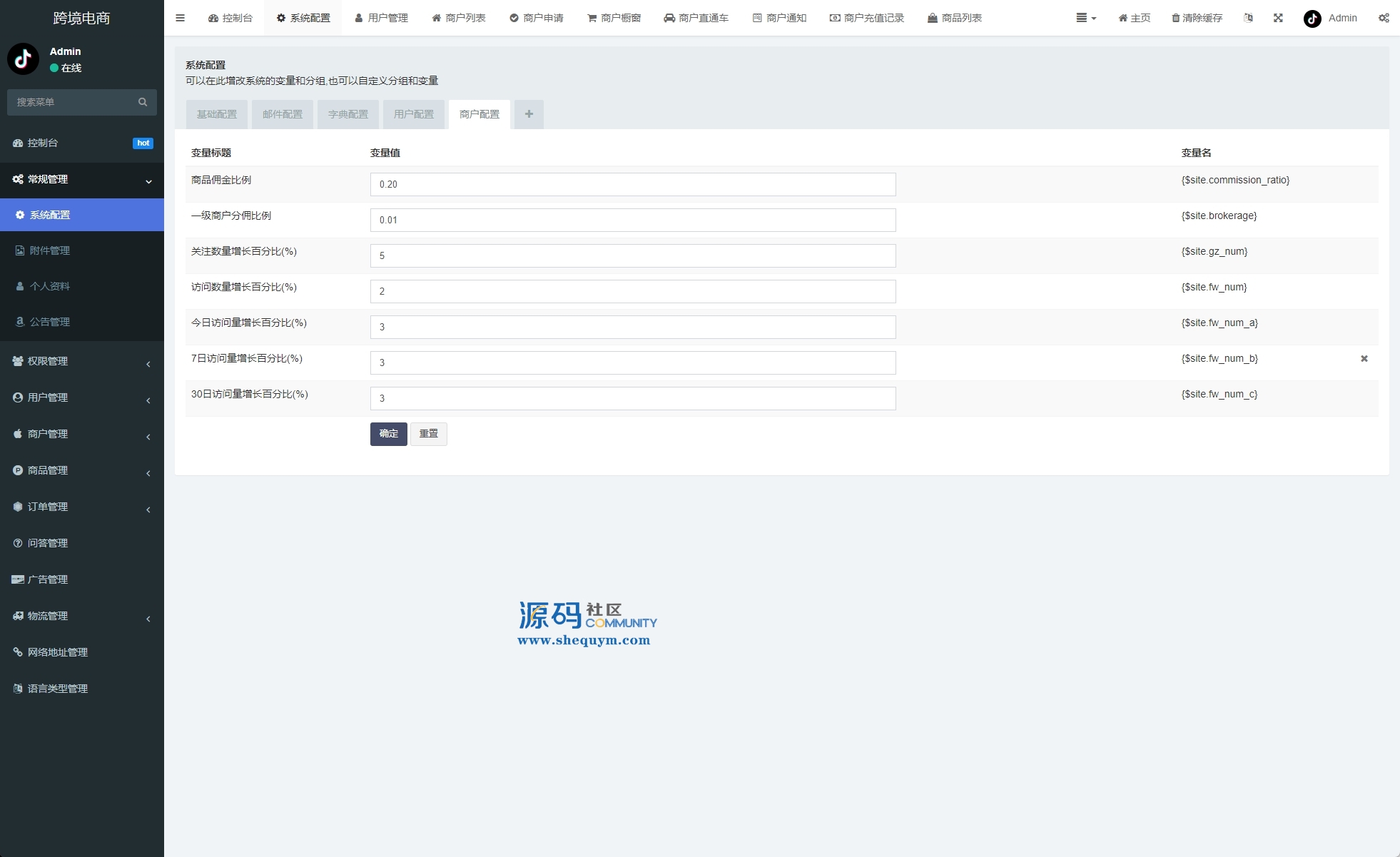Open 字典配置 config tab

348,114
